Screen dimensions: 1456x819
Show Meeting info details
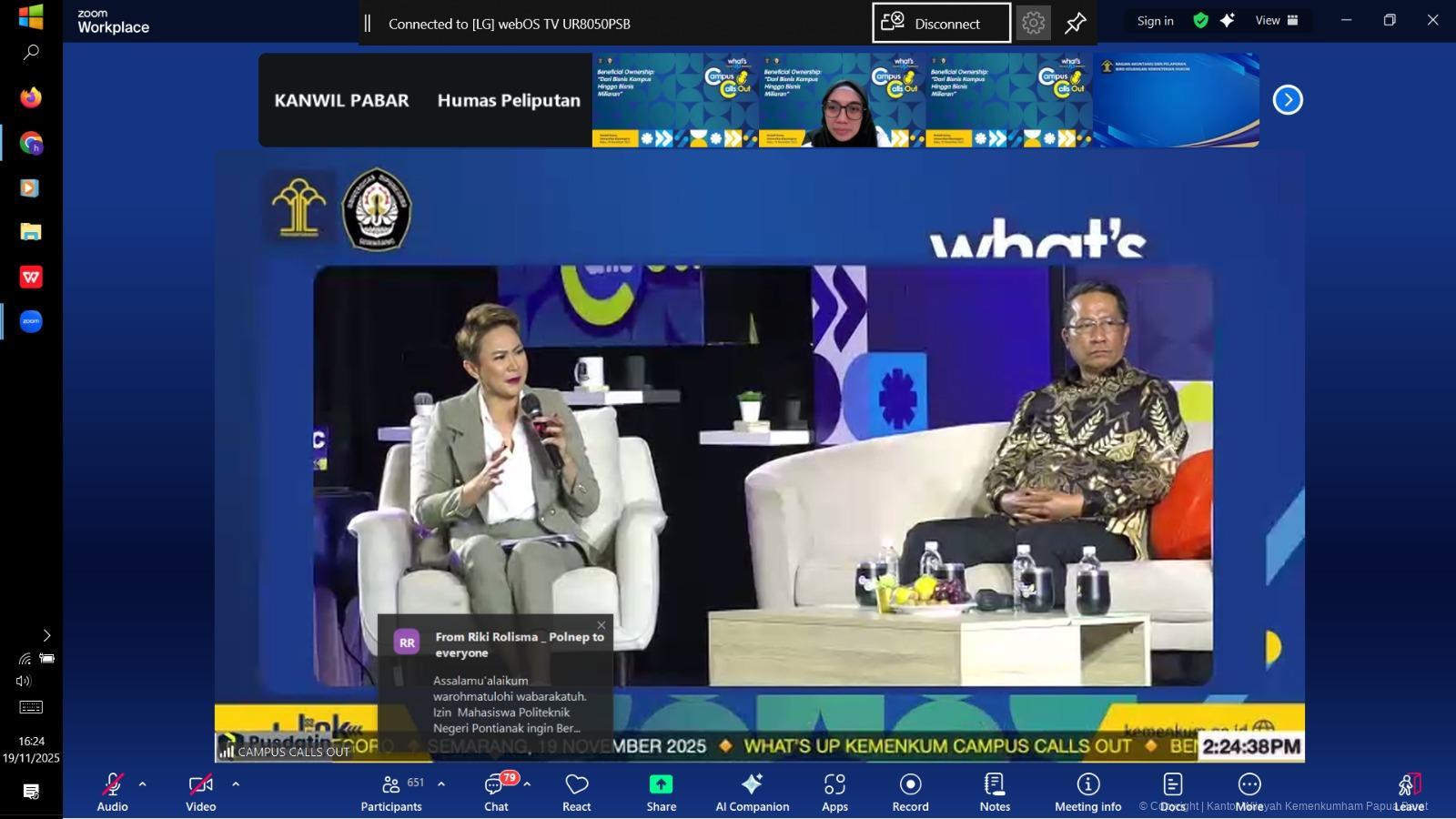click(1087, 791)
